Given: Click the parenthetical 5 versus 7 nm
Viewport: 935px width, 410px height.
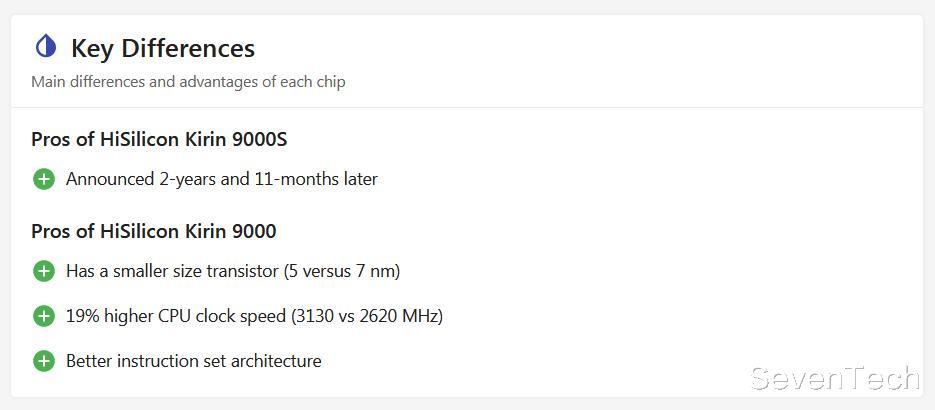Looking at the screenshot, I should pos(342,271).
